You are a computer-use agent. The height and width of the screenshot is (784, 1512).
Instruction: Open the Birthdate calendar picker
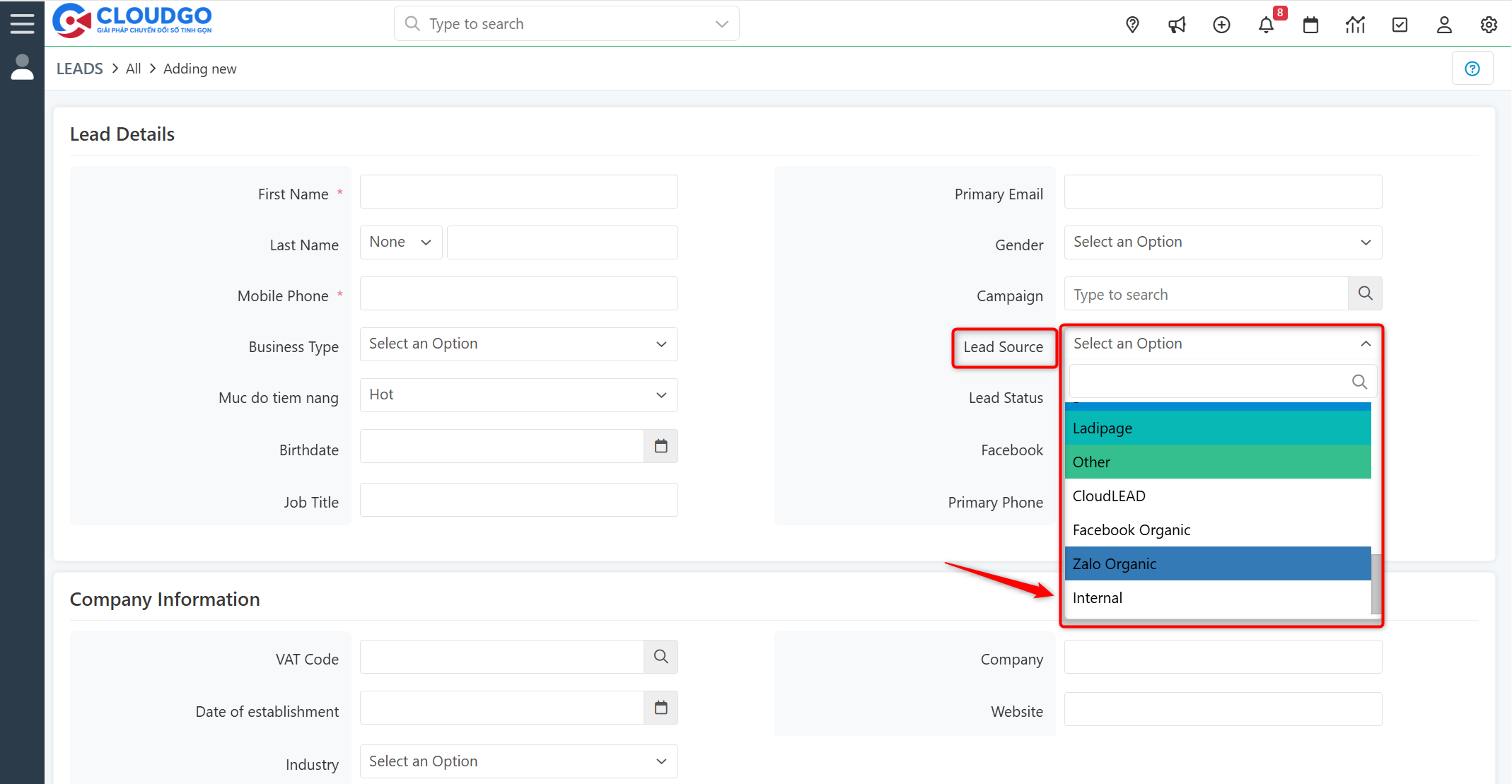click(x=661, y=446)
